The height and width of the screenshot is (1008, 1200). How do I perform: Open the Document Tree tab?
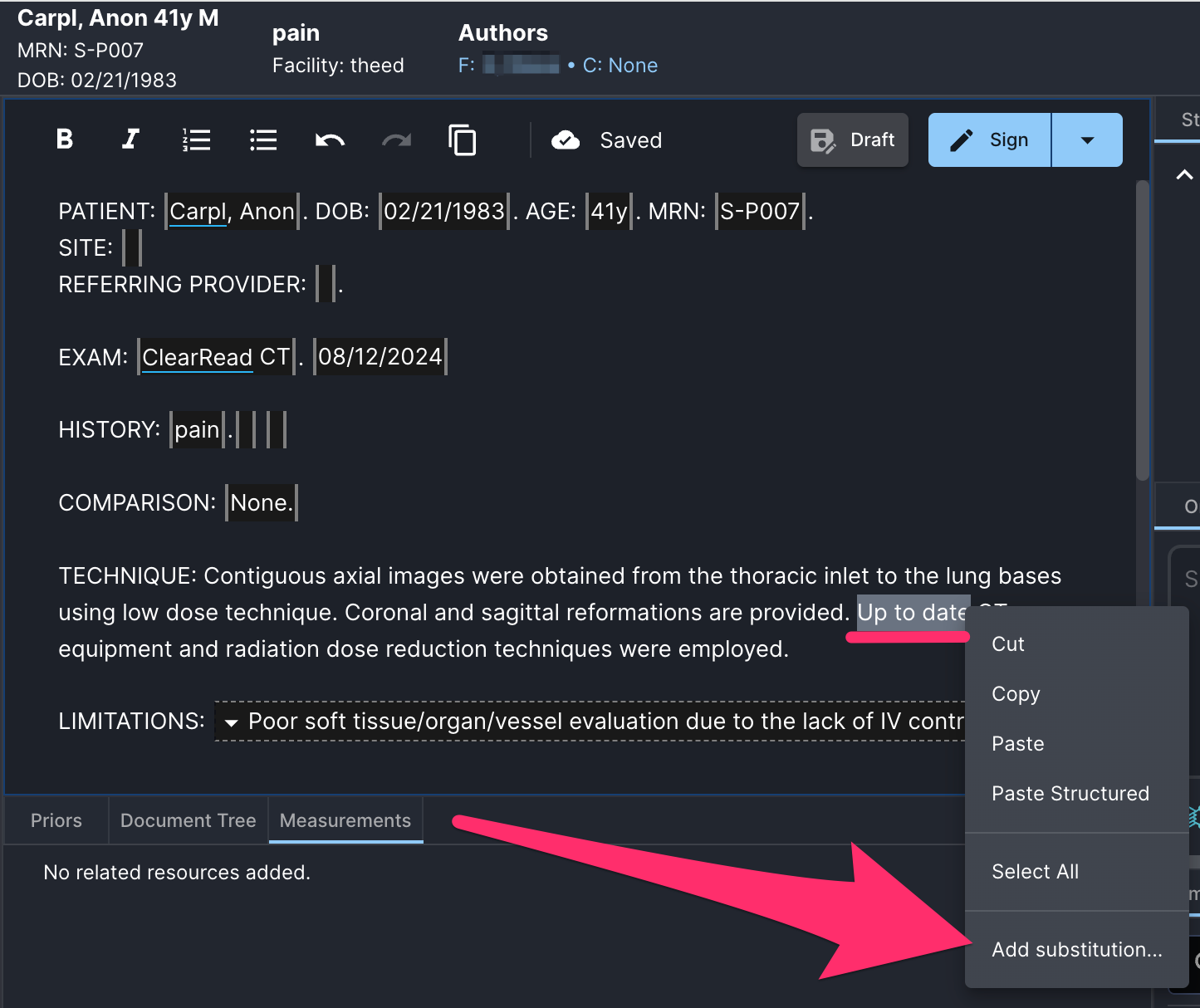189,820
